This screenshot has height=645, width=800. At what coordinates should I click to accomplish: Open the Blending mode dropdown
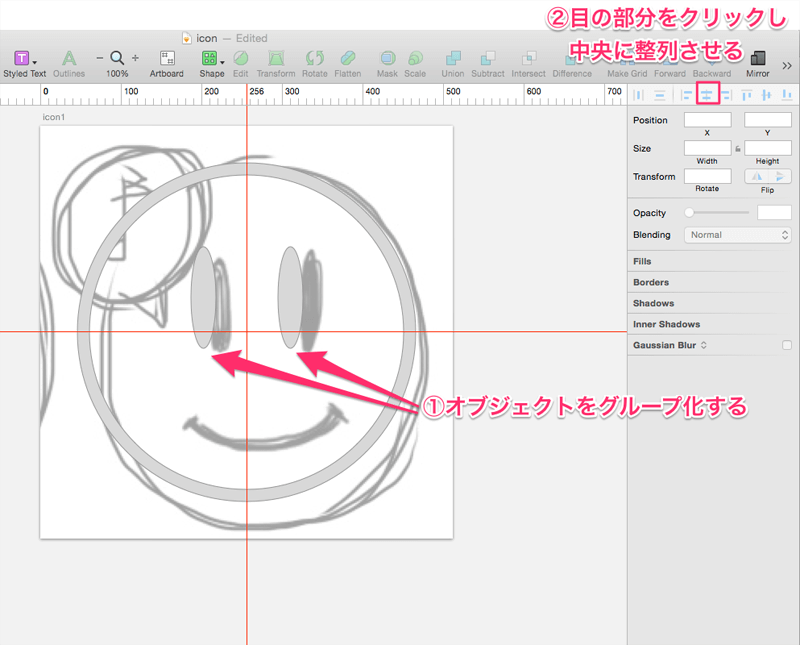pos(738,235)
